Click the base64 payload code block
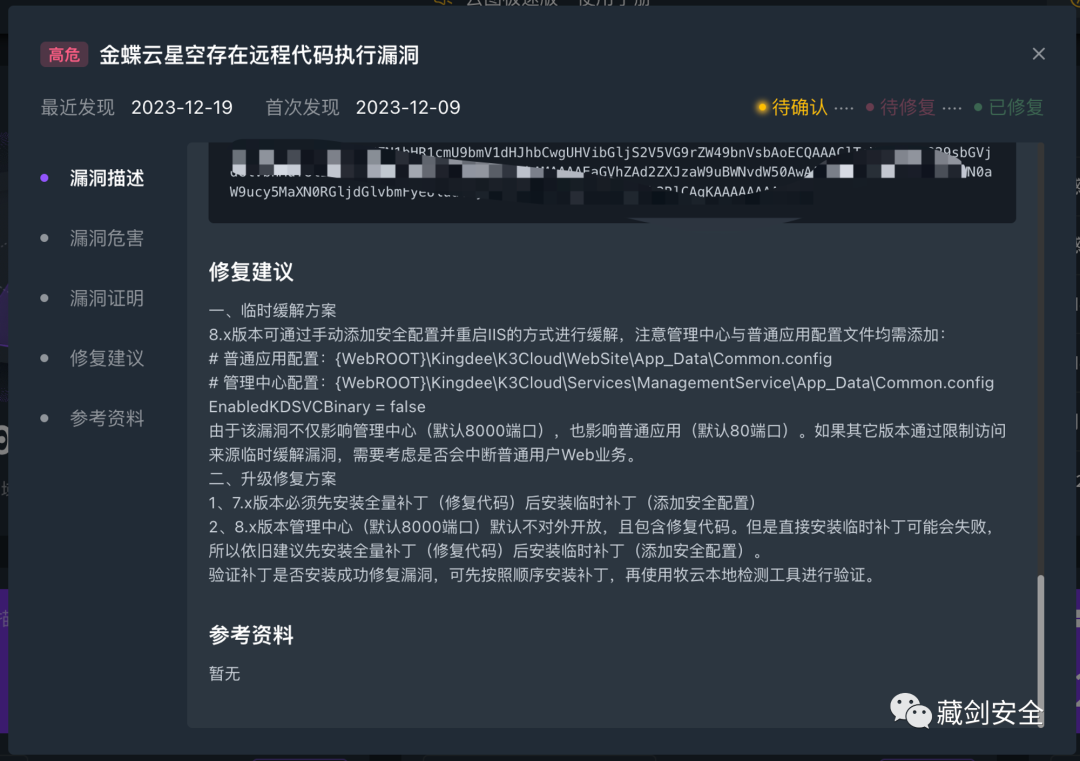The height and width of the screenshot is (761, 1080). pos(612,183)
